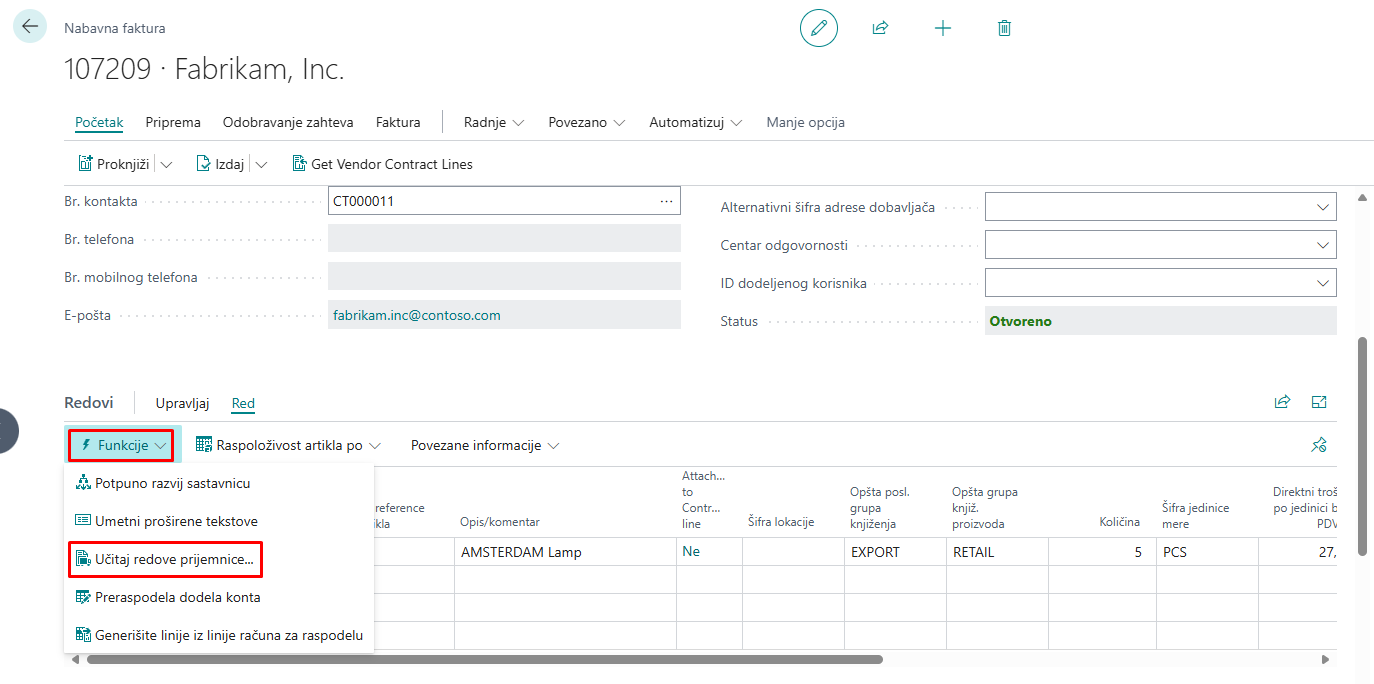The width and height of the screenshot is (1374, 684).
Task: Click Manje opcija link
Action: point(805,122)
